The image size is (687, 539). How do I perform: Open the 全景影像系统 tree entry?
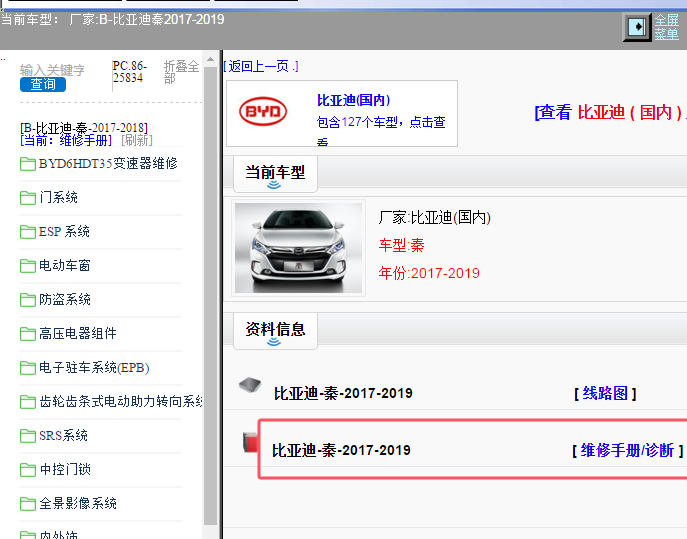pyautogui.click(x=78, y=504)
